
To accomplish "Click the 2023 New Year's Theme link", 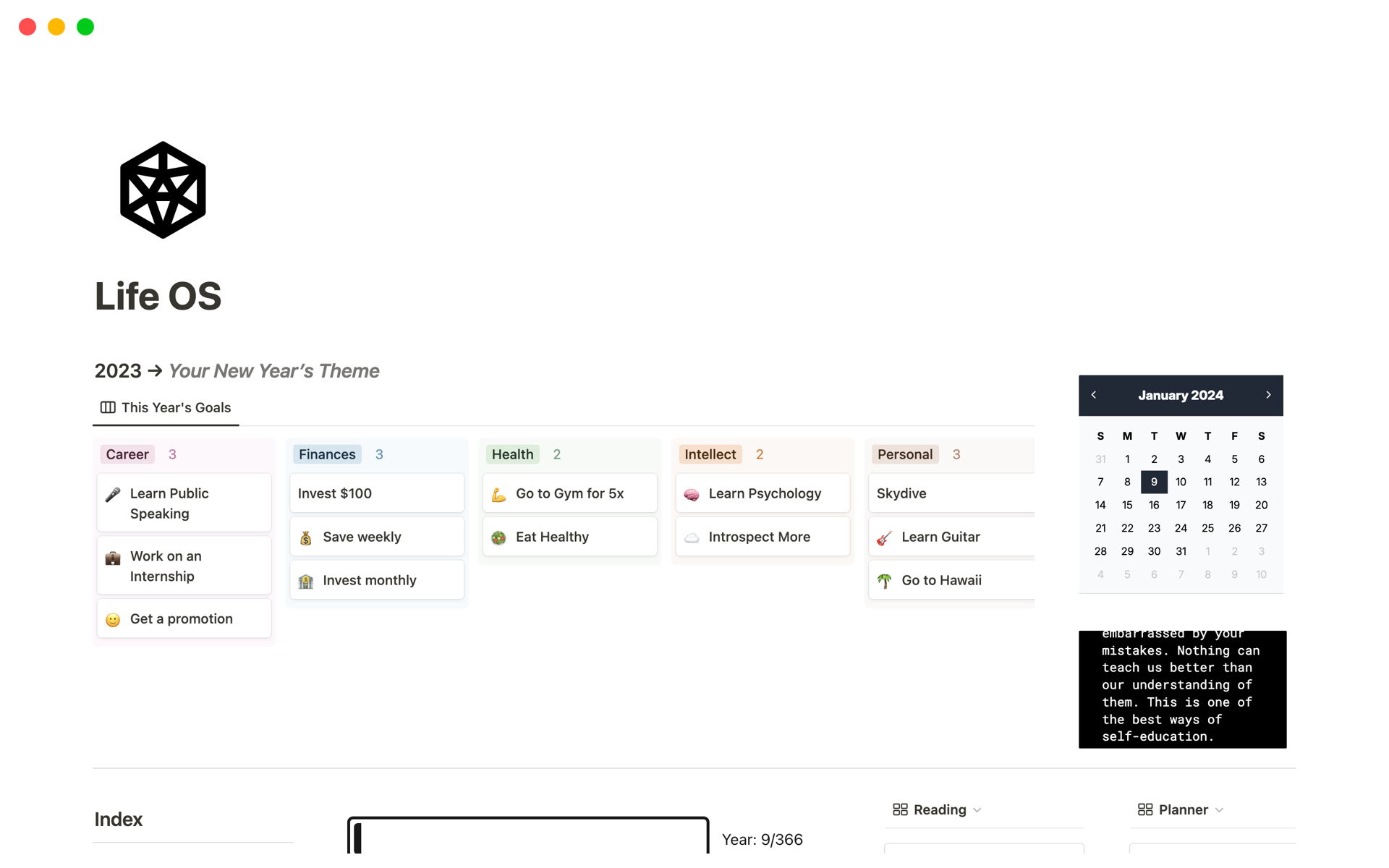I will pyautogui.click(x=274, y=371).
